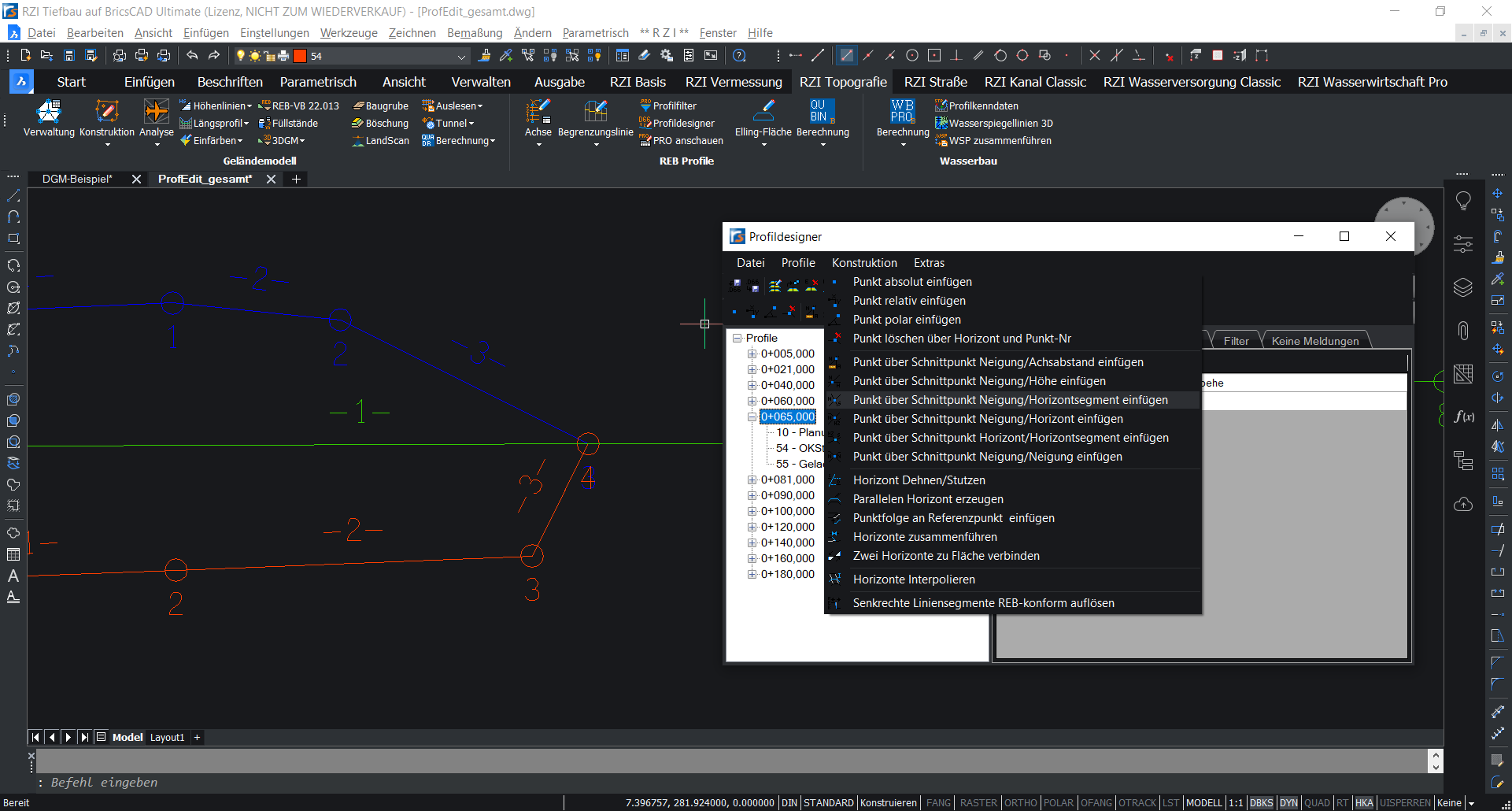Choose Horizont Dehnen/Stutzen menu entry
The width and height of the screenshot is (1512, 811).
pyautogui.click(x=919, y=480)
